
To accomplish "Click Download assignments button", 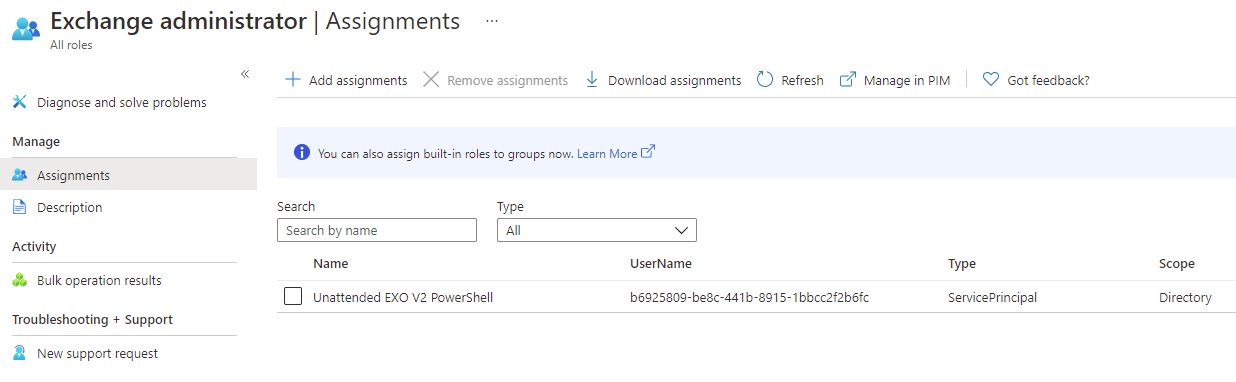I will (x=663, y=80).
